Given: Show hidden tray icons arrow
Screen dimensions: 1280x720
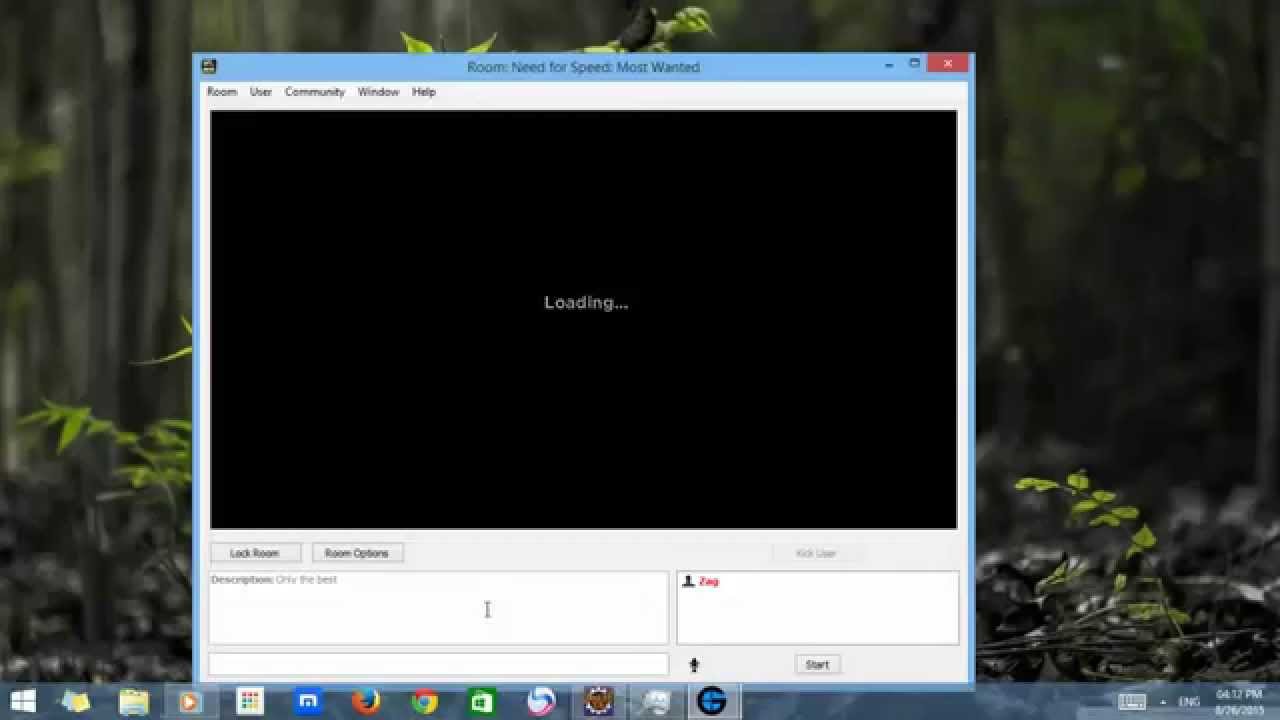Looking at the screenshot, I should pos(1162,702).
